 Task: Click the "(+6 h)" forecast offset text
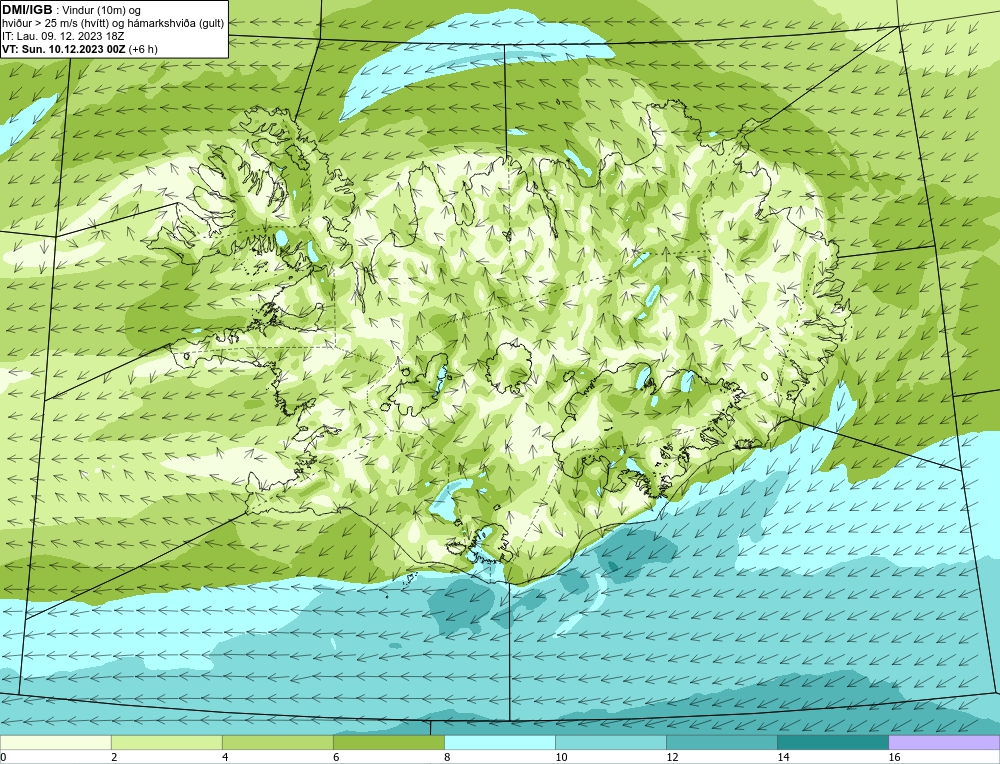click(x=143, y=49)
